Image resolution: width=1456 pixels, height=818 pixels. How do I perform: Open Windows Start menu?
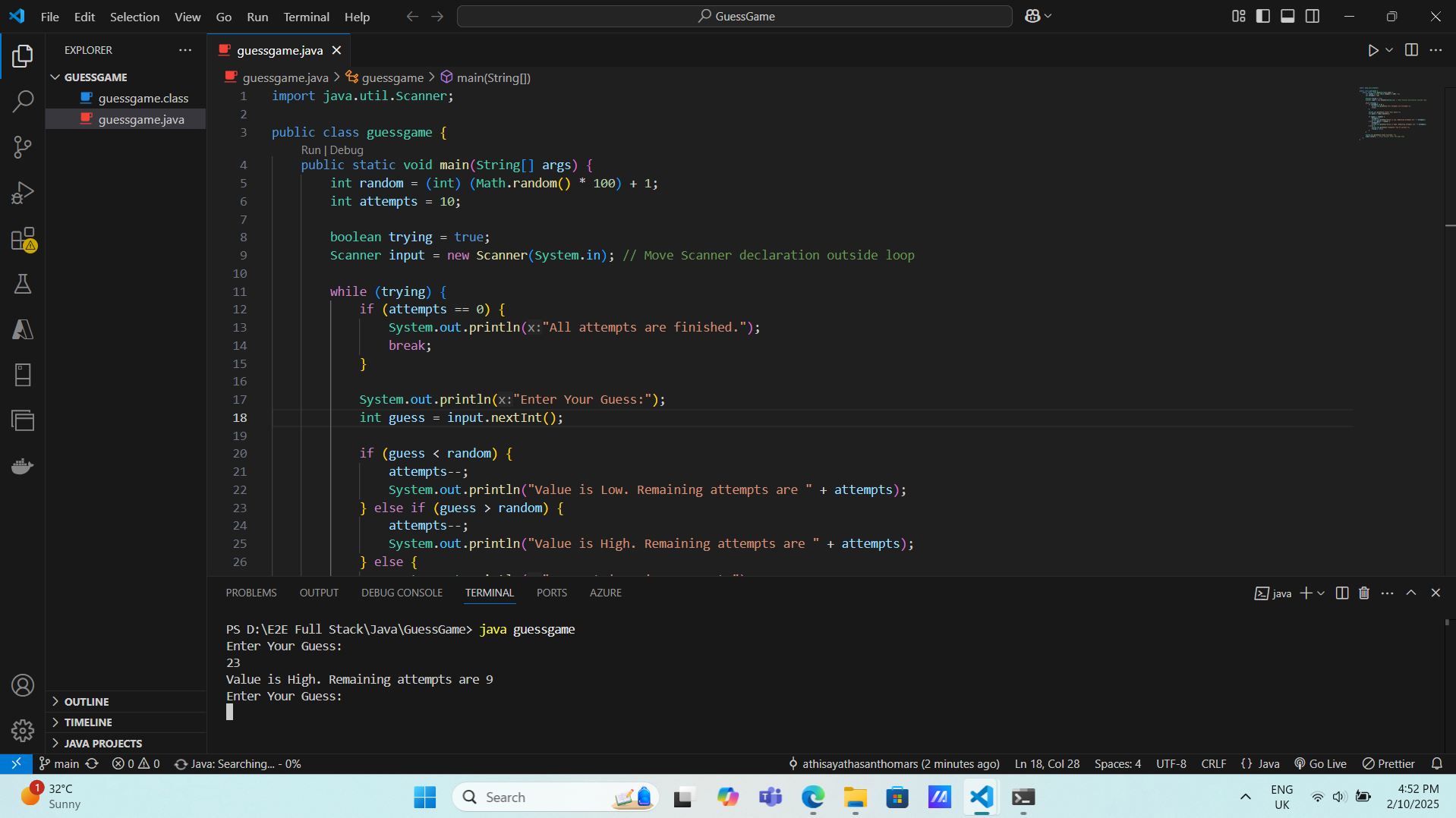click(x=424, y=797)
